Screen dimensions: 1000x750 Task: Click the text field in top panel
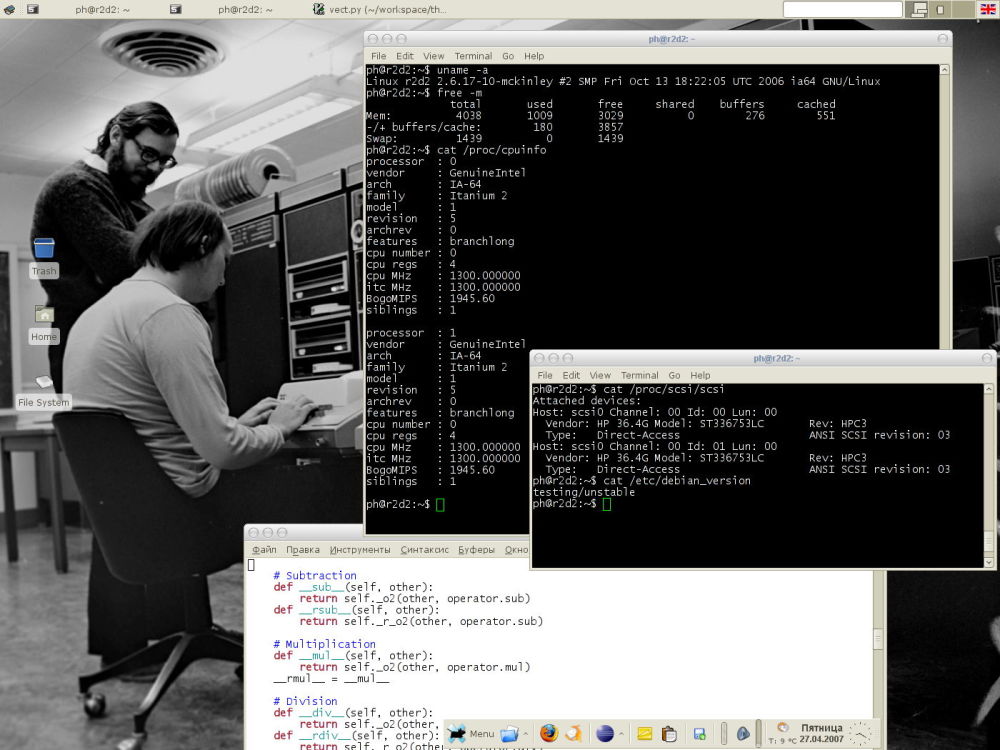coord(842,9)
